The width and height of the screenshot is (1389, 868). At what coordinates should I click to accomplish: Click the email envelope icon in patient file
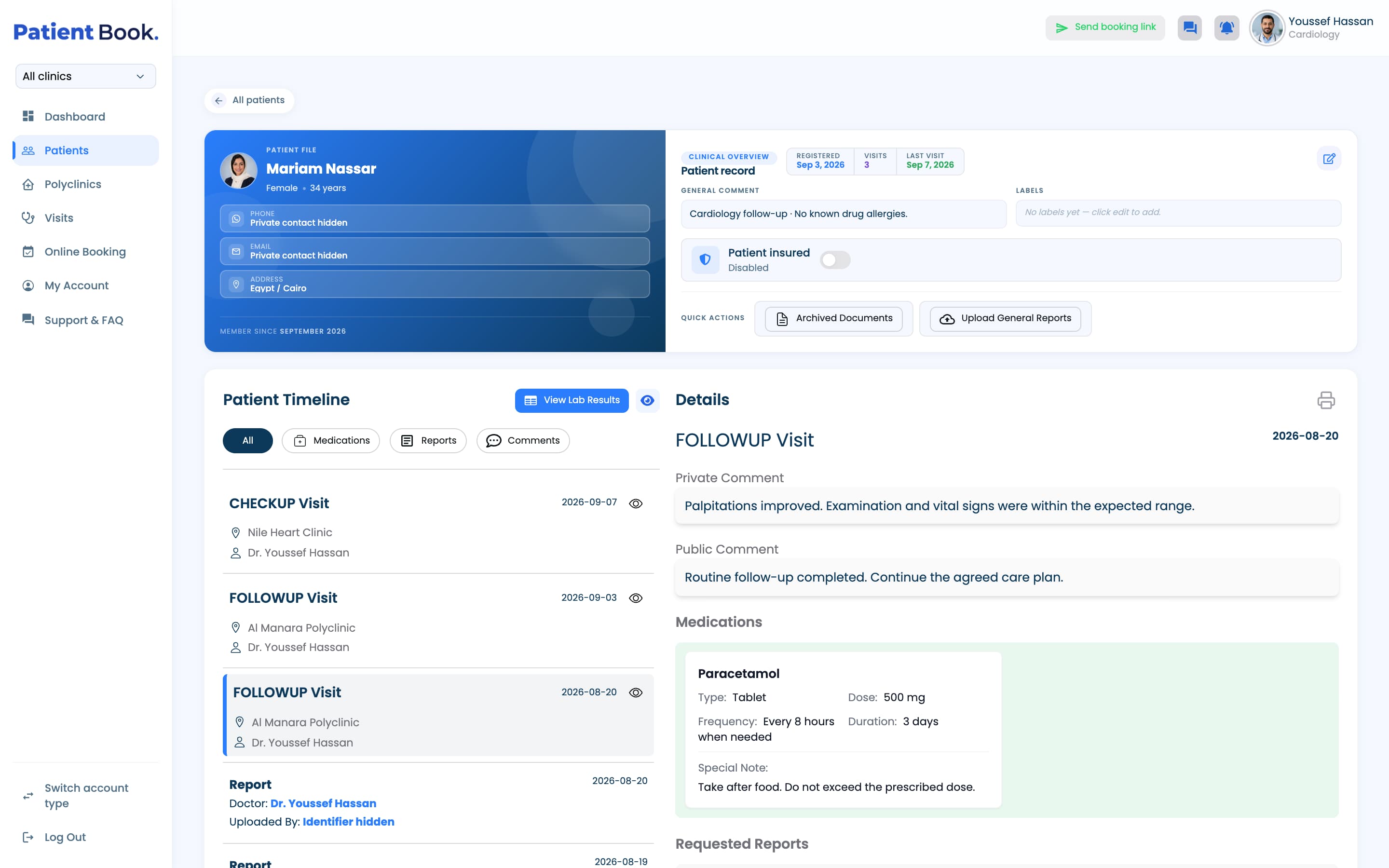(236, 251)
